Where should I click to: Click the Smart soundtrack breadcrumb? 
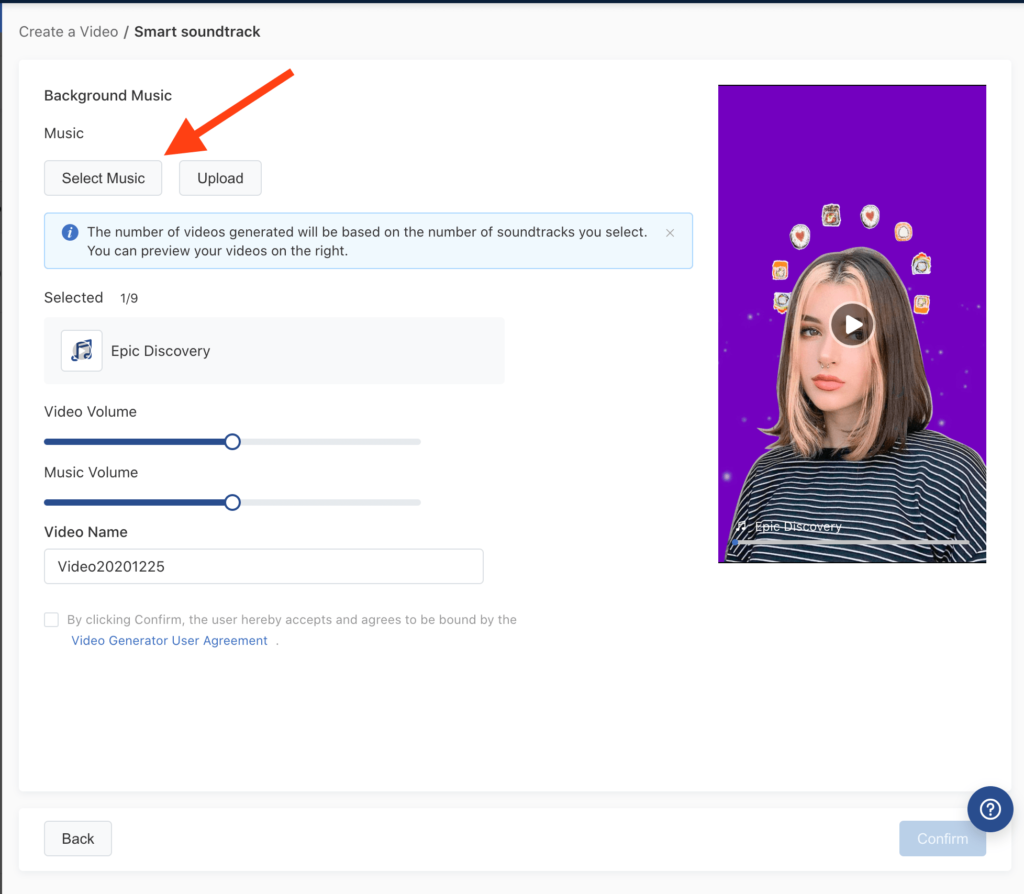[197, 32]
